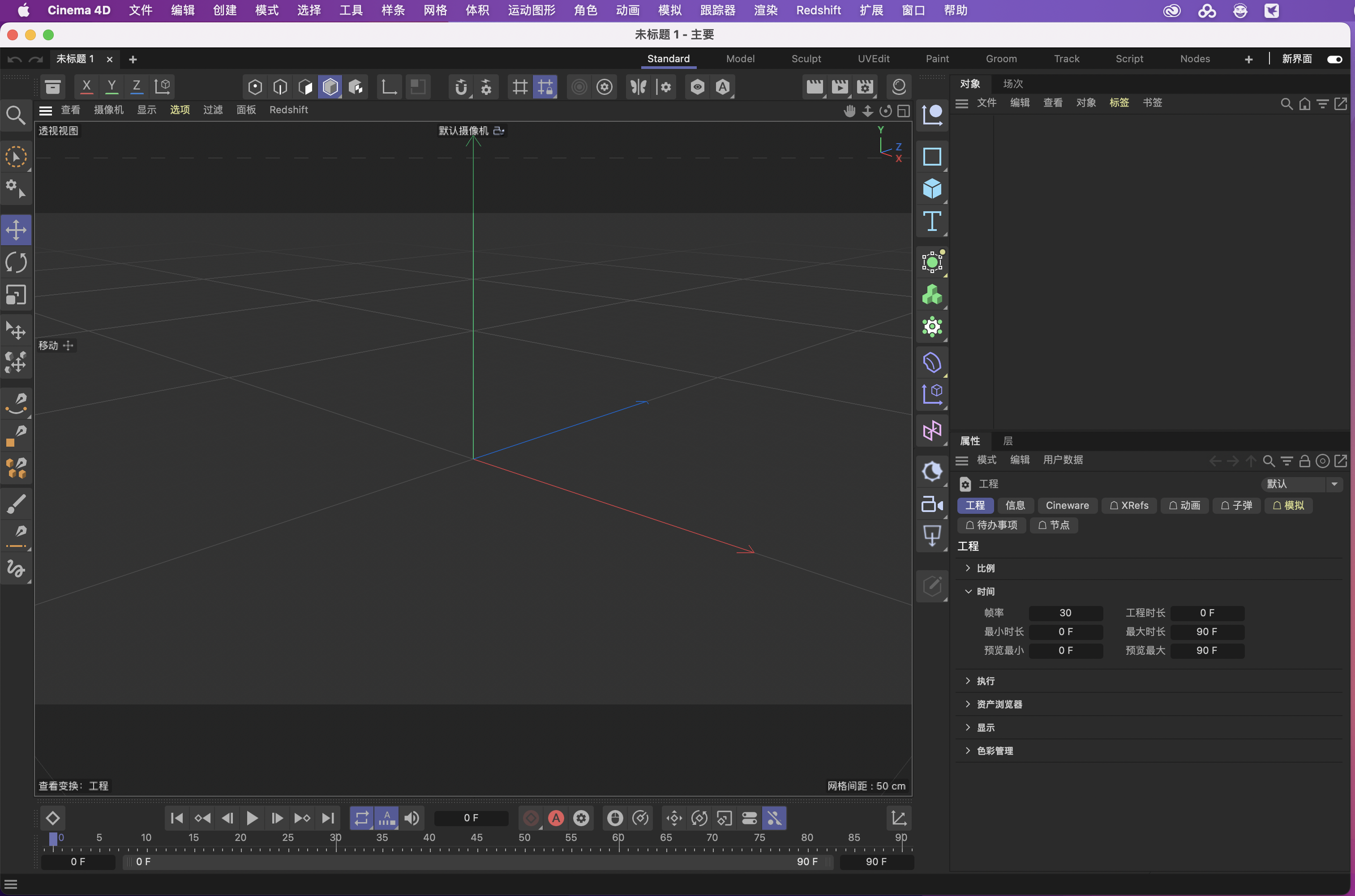Open the 渲染 menu

(x=765, y=10)
